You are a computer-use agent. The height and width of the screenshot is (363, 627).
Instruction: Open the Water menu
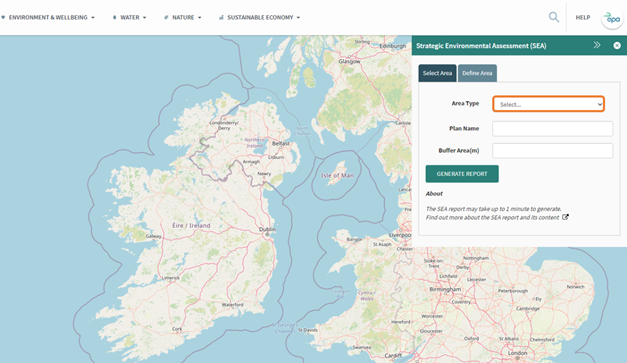pyautogui.click(x=130, y=18)
